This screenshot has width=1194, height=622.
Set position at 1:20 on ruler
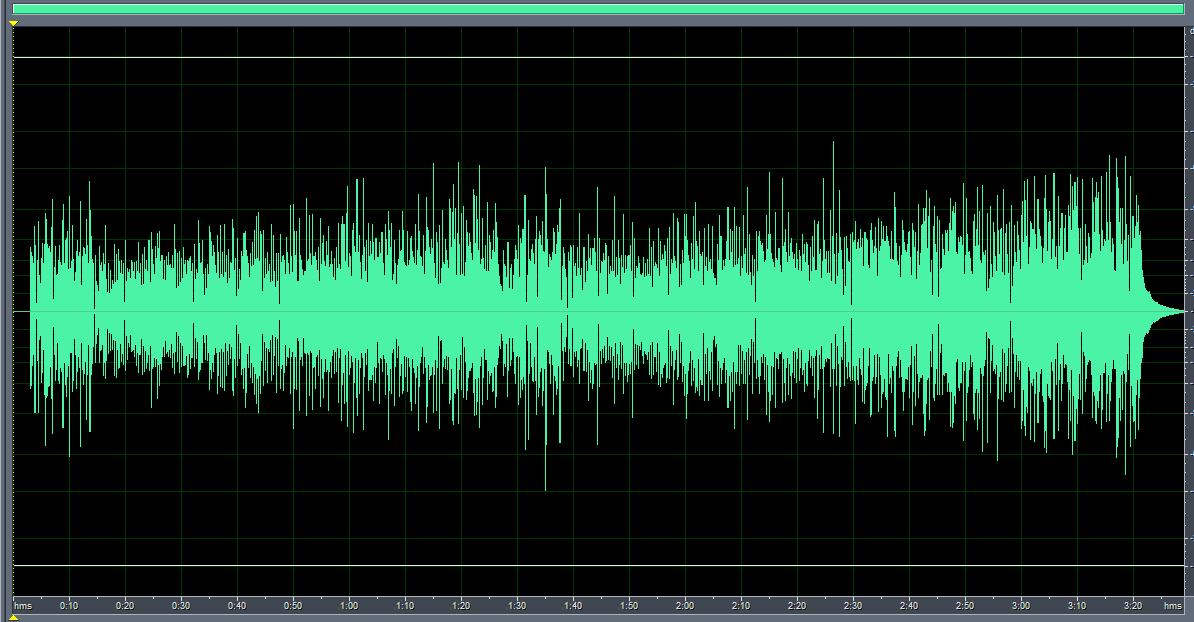point(461,606)
